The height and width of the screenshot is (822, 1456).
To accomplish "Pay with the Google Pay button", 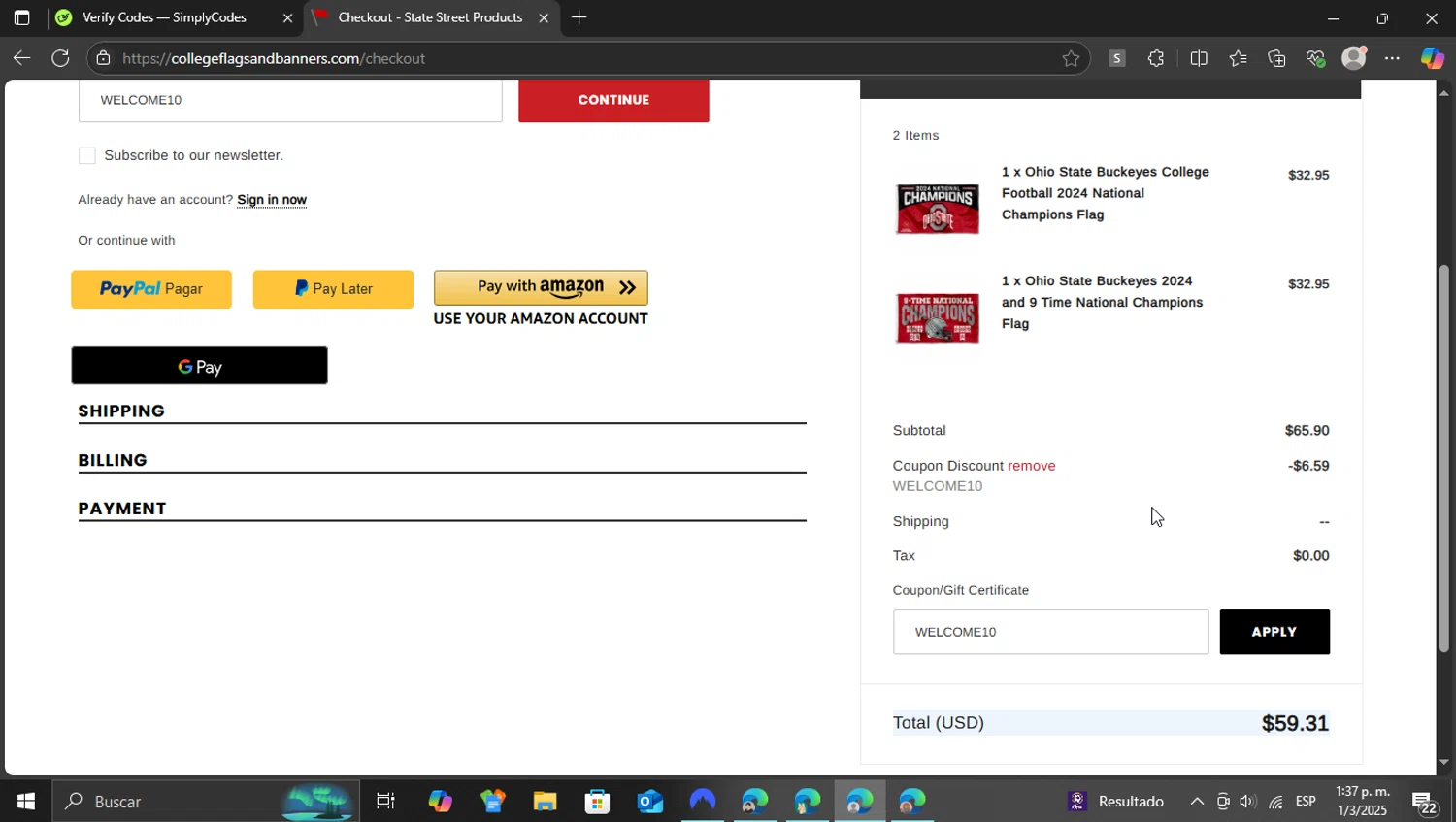I will tap(199, 366).
